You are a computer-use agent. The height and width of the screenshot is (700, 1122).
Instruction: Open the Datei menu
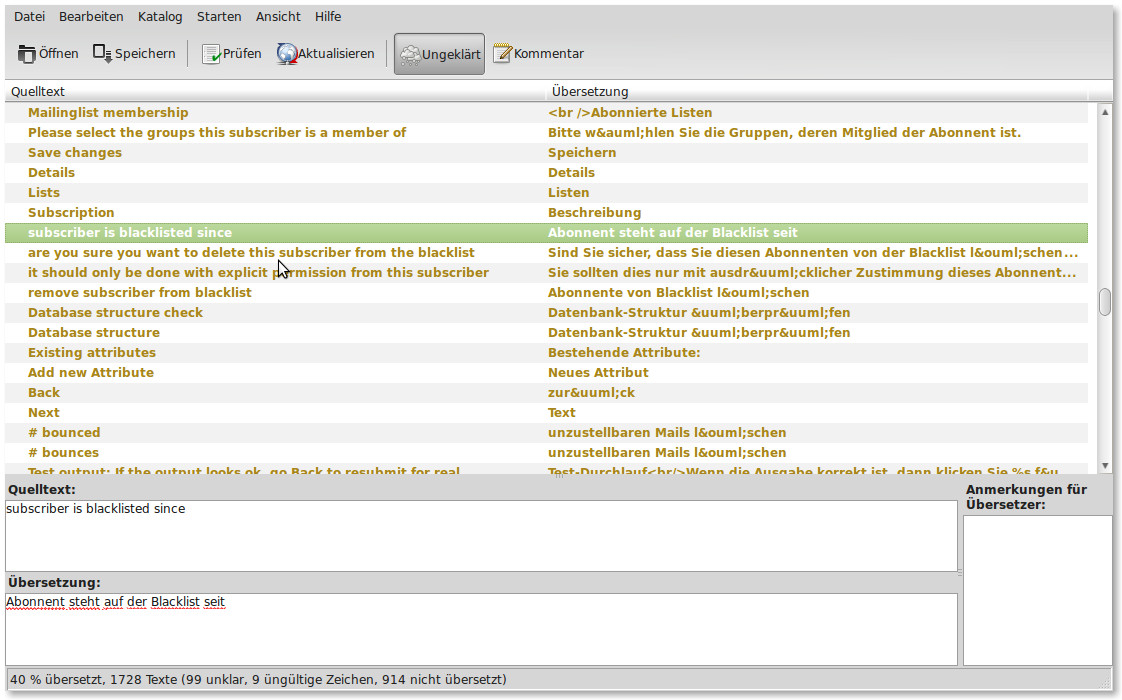[29, 16]
